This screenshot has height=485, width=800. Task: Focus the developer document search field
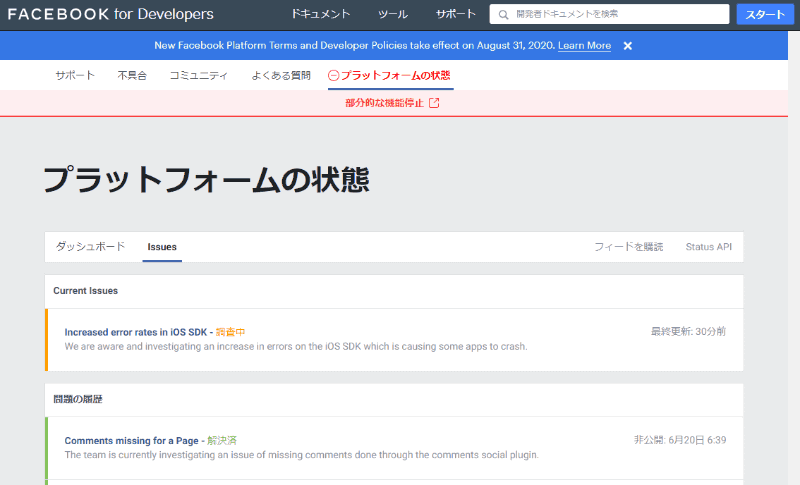tap(609, 14)
